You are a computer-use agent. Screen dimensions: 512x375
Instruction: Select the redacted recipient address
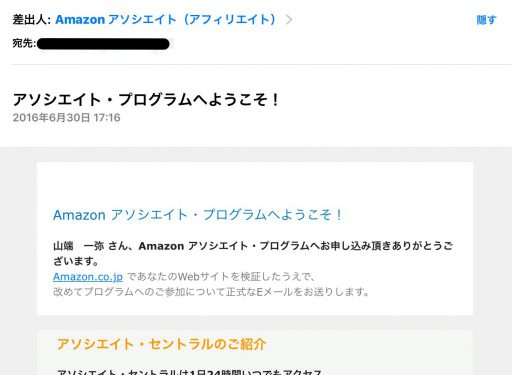point(103,44)
